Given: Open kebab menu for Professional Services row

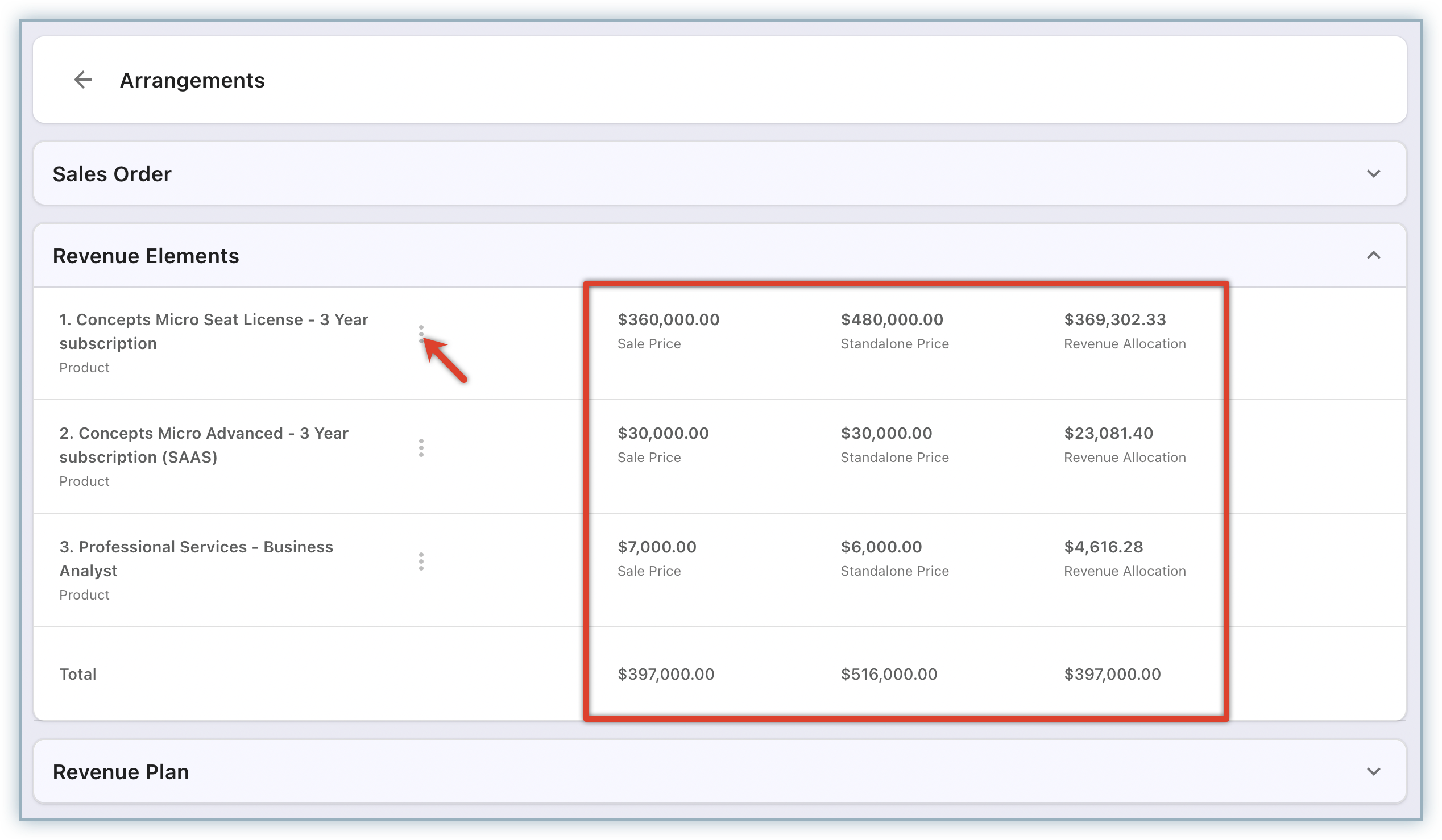Looking at the screenshot, I should [421, 562].
